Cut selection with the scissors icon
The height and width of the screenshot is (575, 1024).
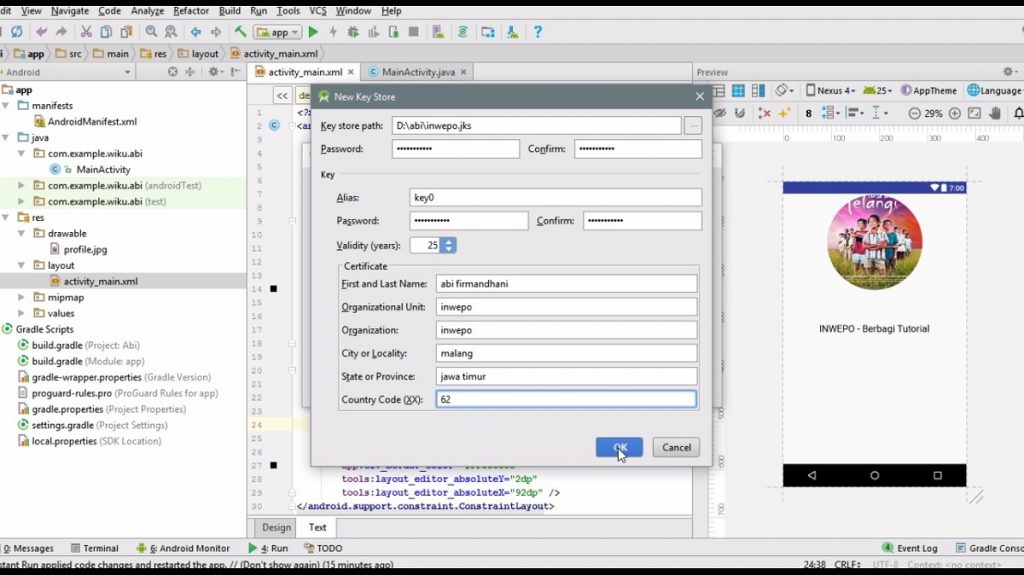tap(86, 32)
